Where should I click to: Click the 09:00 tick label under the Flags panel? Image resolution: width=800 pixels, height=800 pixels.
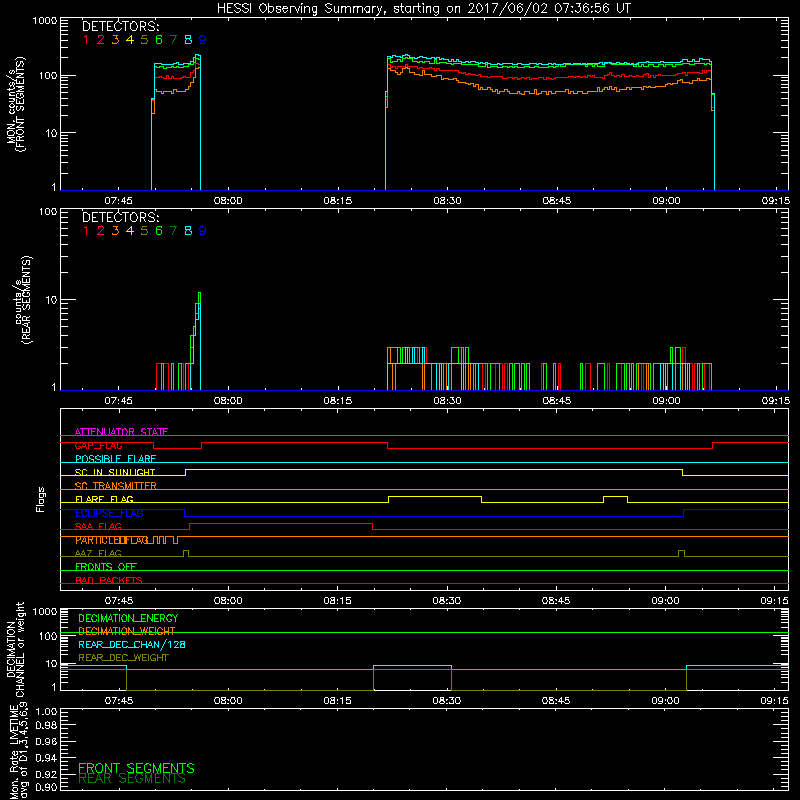pyautogui.click(x=665, y=601)
